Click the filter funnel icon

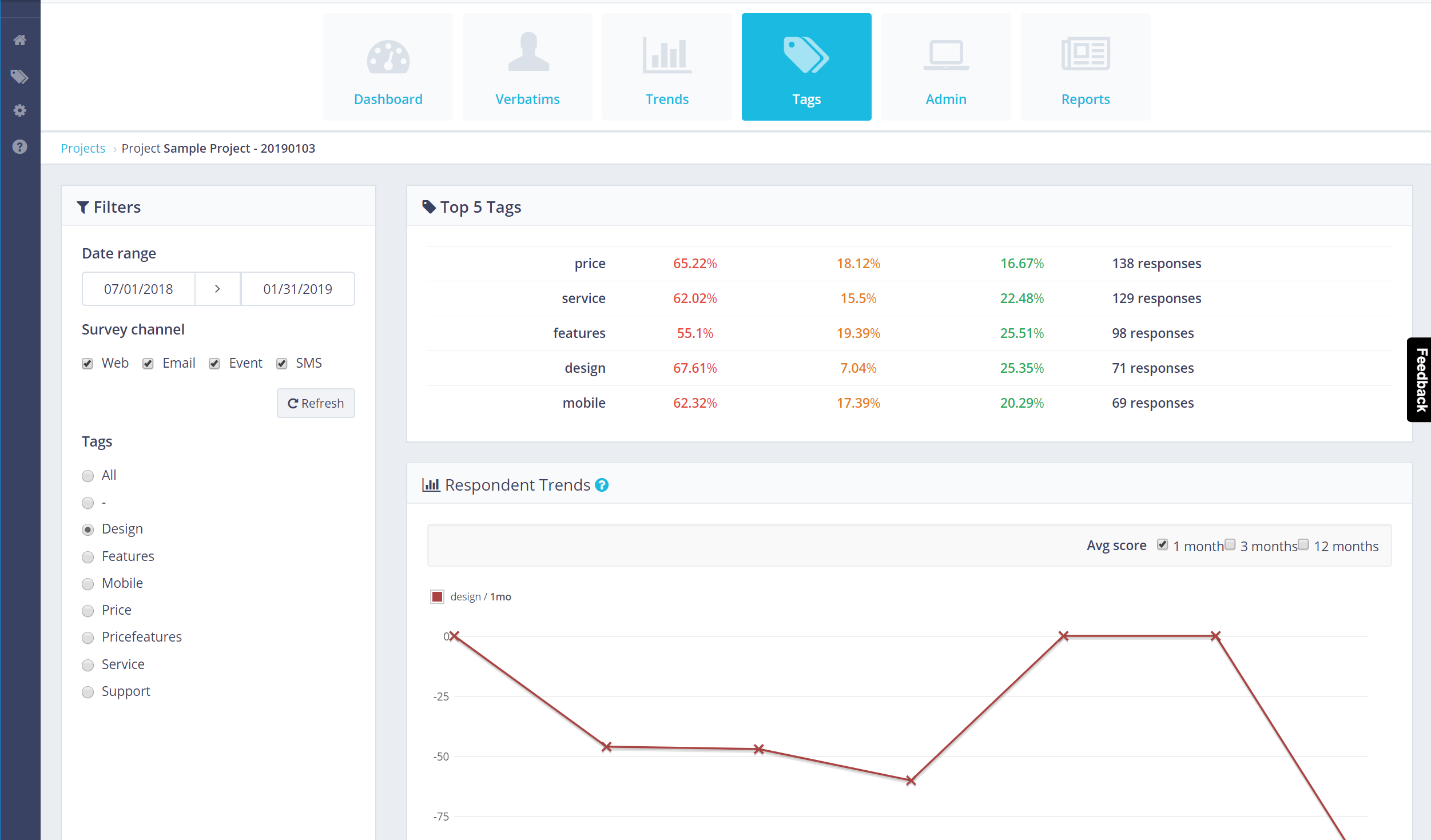(x=83, y=207)
